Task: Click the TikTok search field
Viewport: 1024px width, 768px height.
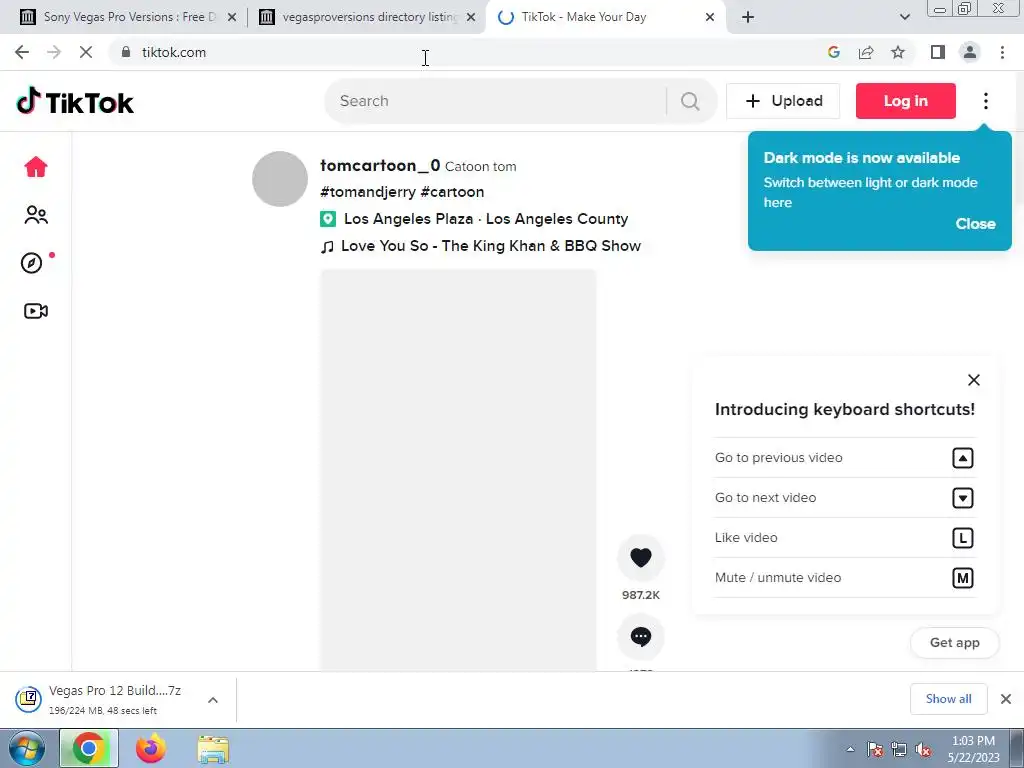Action: coord(496,101)
